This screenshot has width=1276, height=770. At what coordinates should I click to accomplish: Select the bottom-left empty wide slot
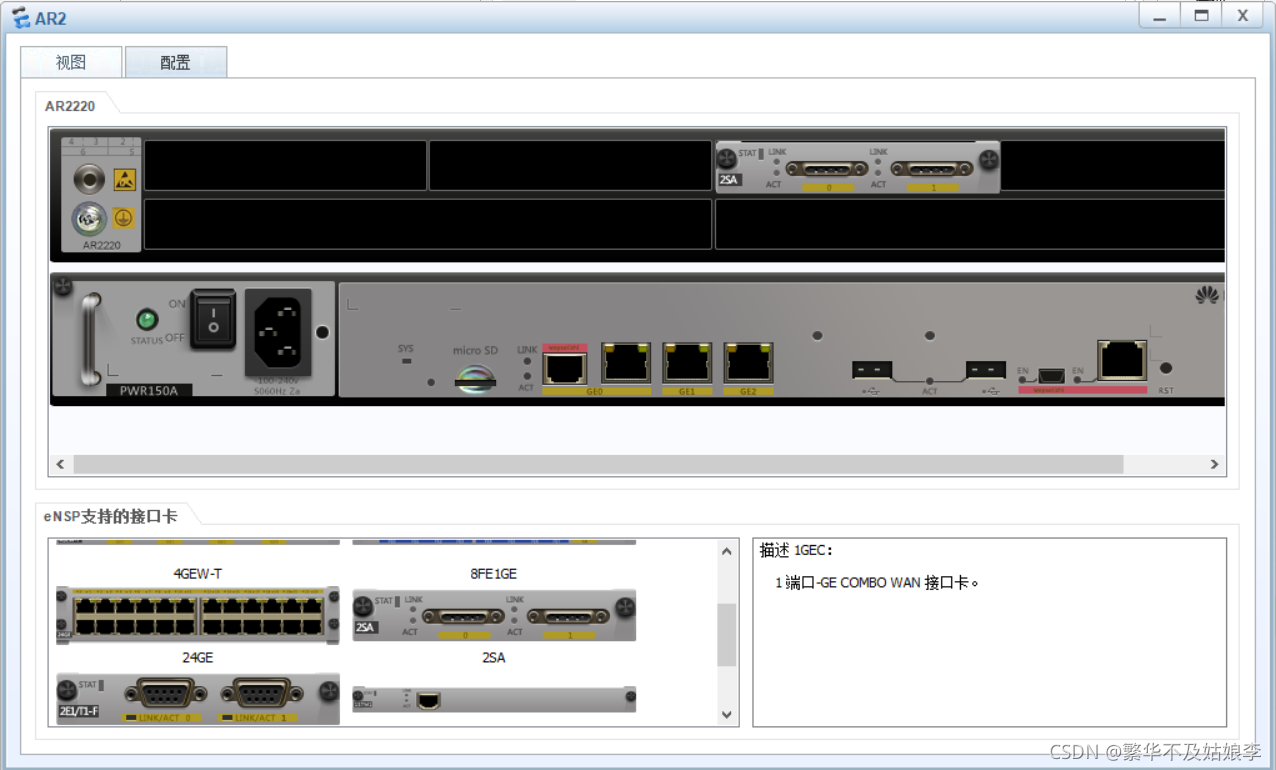[x=428, y=224]
